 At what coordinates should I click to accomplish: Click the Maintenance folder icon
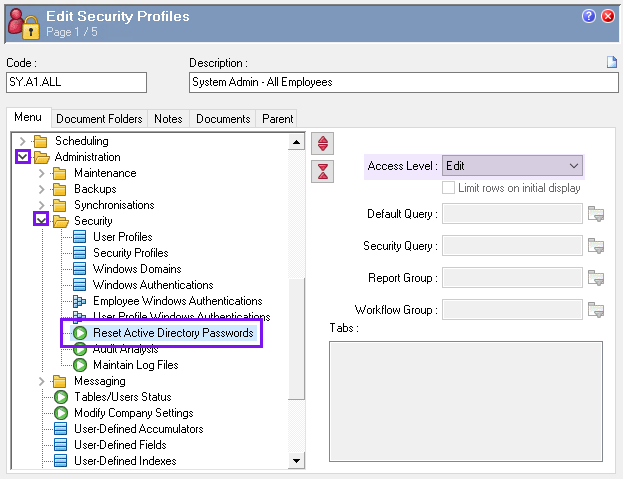60,173
